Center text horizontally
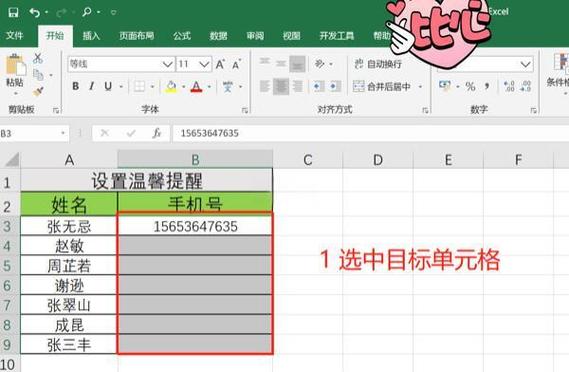The width and height of the screenshot is (569, 372). click(x=281, y=86)
